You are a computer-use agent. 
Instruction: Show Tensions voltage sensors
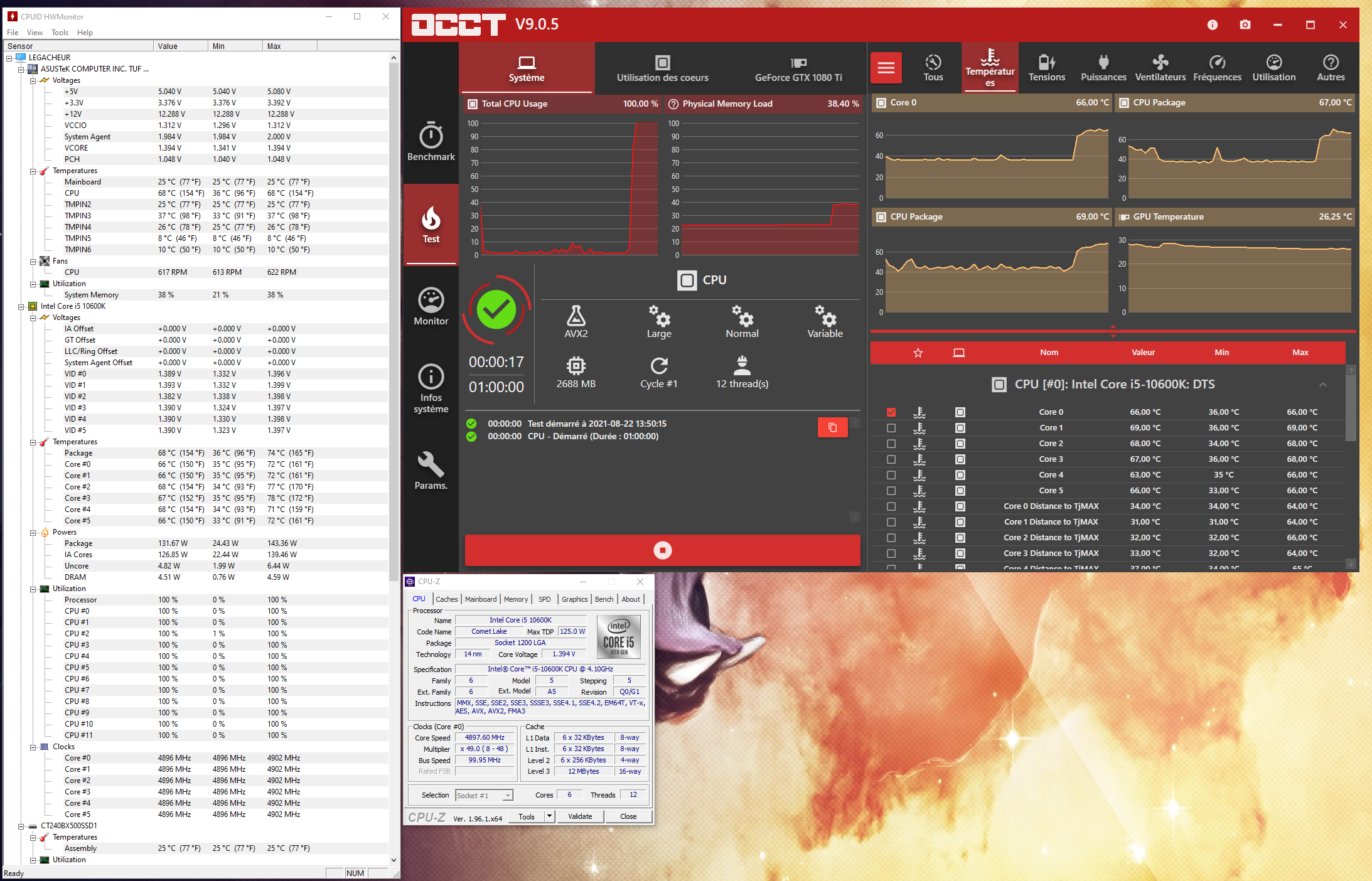pyautogui.click(x=1046, y=68)
